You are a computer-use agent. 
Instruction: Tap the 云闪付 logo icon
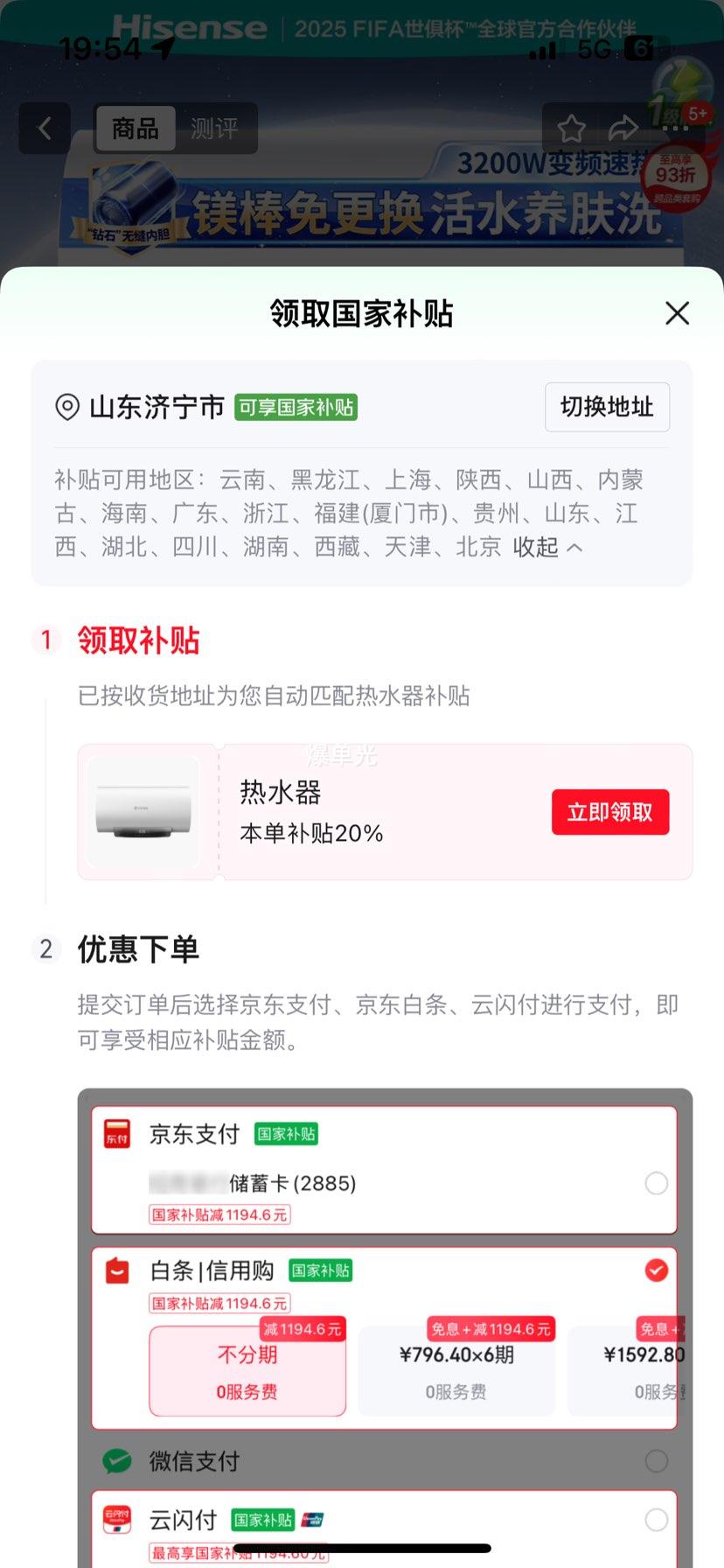(x=117, y=1520)
